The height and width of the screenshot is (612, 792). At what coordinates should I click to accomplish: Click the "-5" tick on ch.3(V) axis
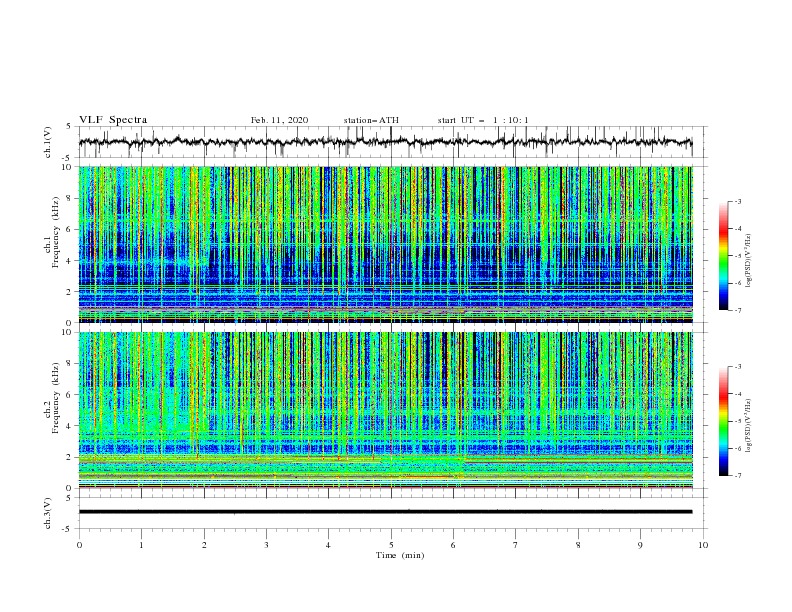click(x=68, y=529)
